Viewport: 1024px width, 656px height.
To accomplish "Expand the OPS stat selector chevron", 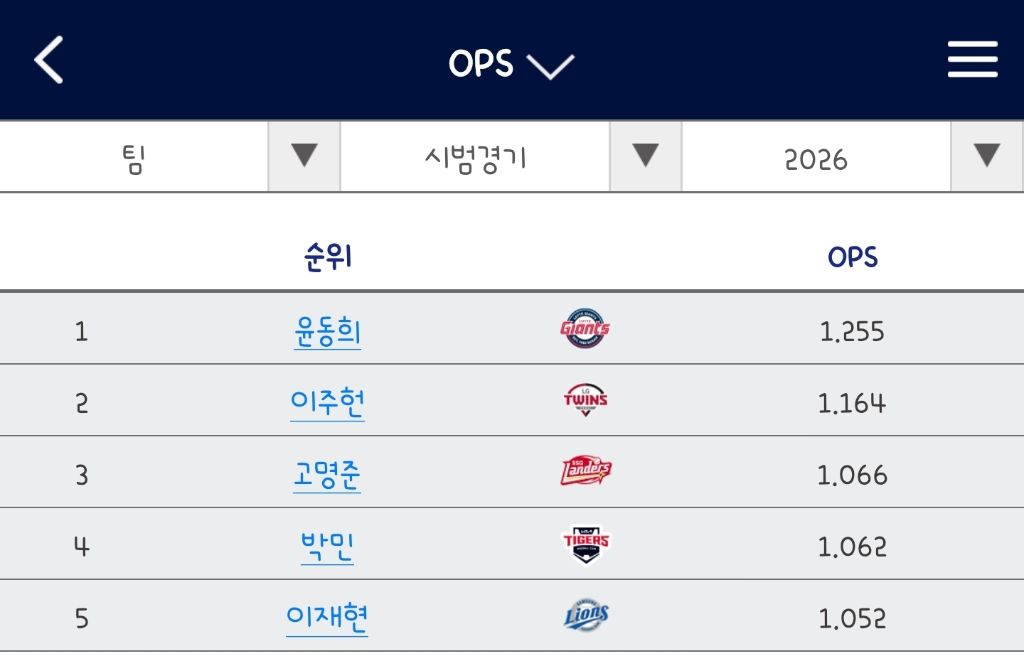I will coord(550,66).
